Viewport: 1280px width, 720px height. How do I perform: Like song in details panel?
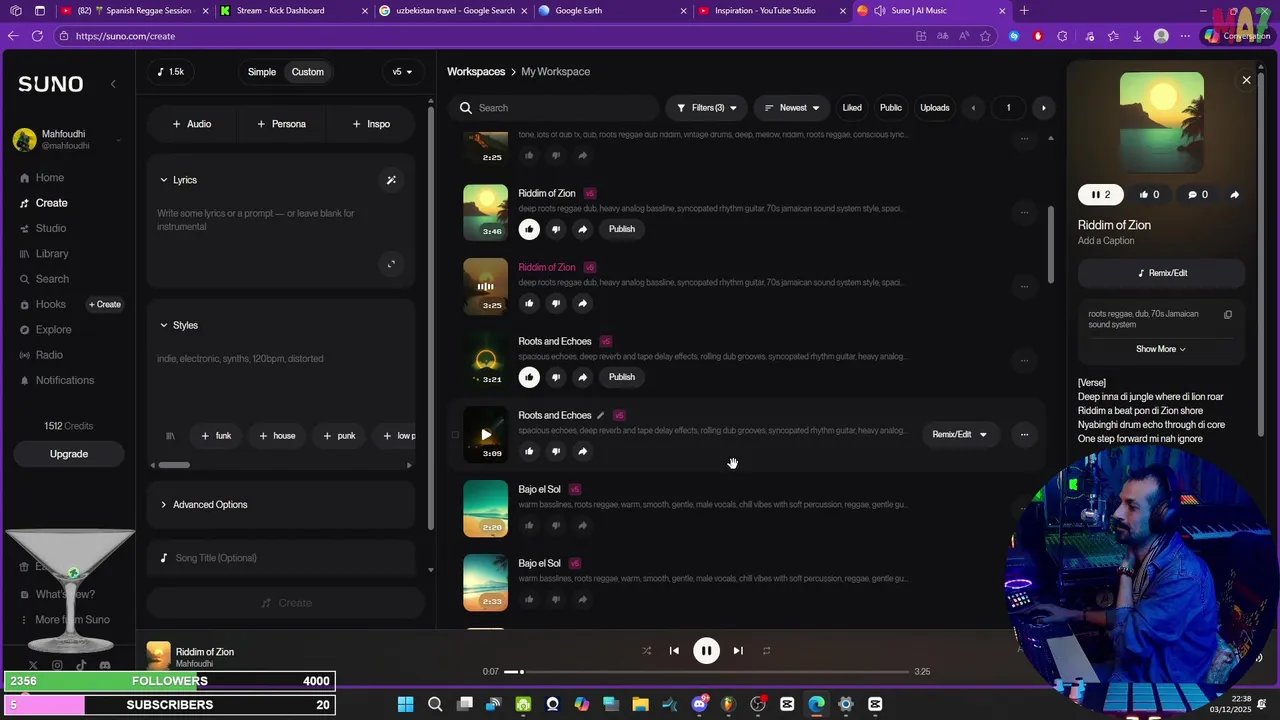click(1150, 195)
